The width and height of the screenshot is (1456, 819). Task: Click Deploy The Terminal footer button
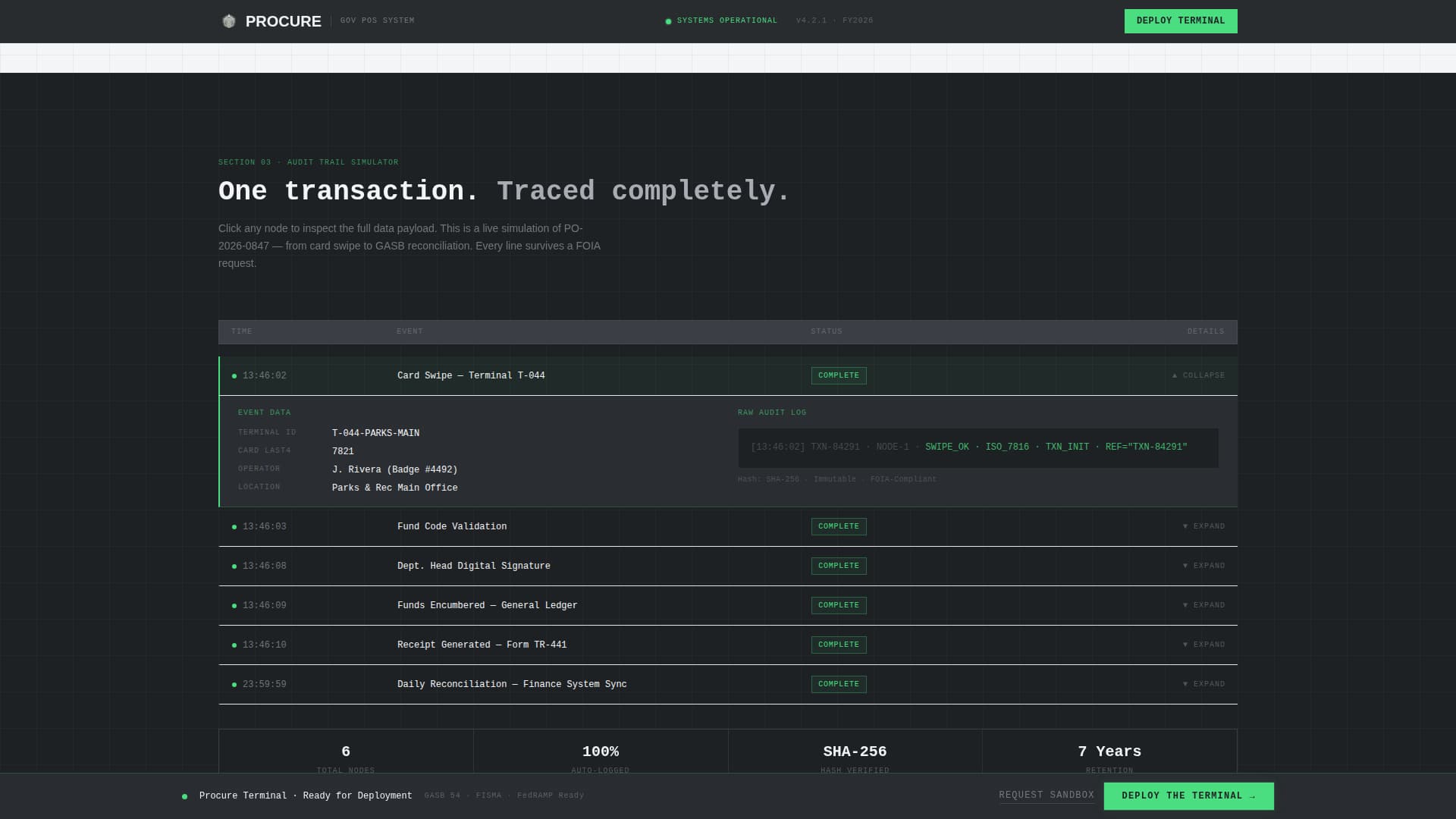coord(1188,796)
